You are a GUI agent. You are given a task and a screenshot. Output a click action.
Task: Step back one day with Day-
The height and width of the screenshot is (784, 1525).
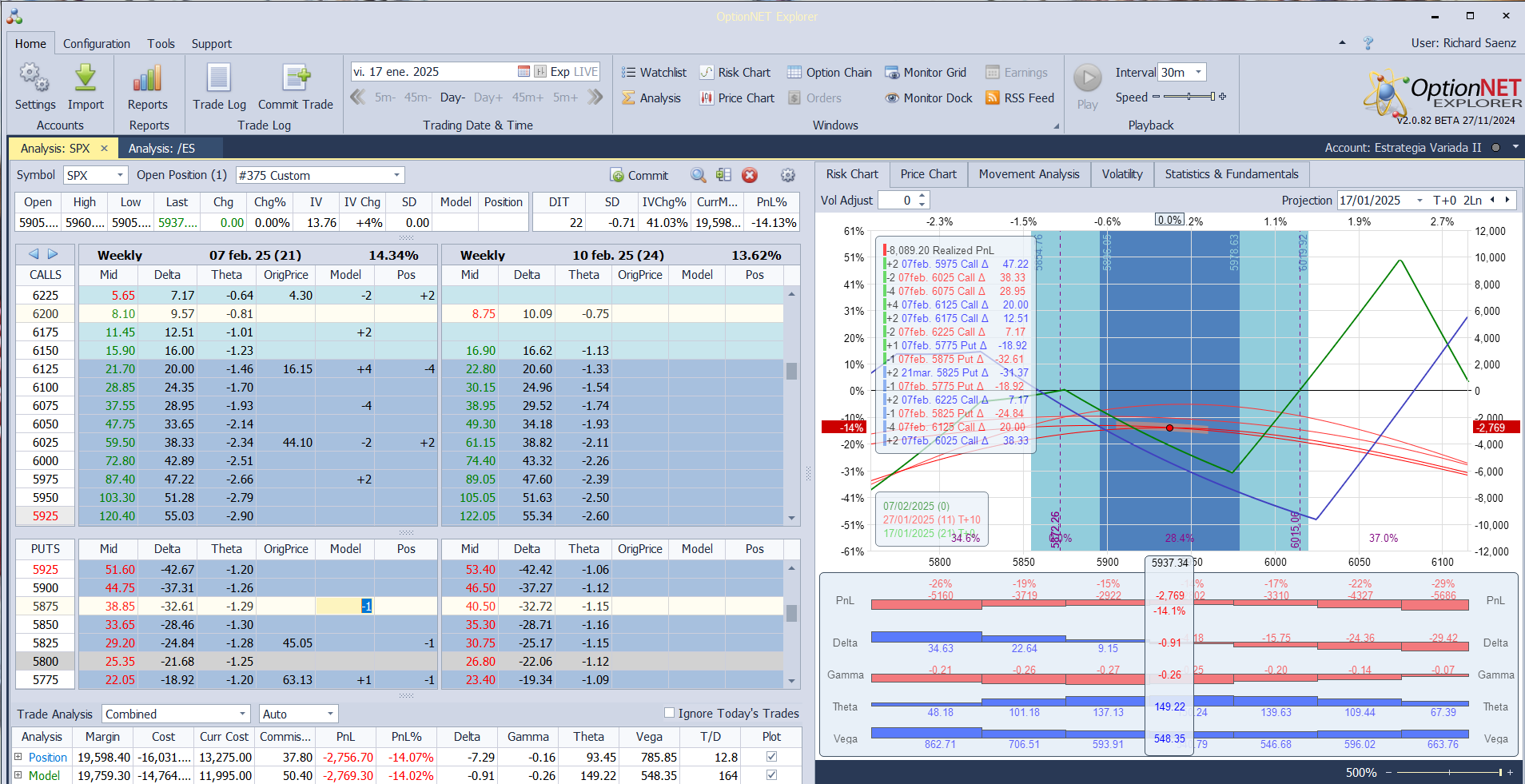(x=452, y=98)
